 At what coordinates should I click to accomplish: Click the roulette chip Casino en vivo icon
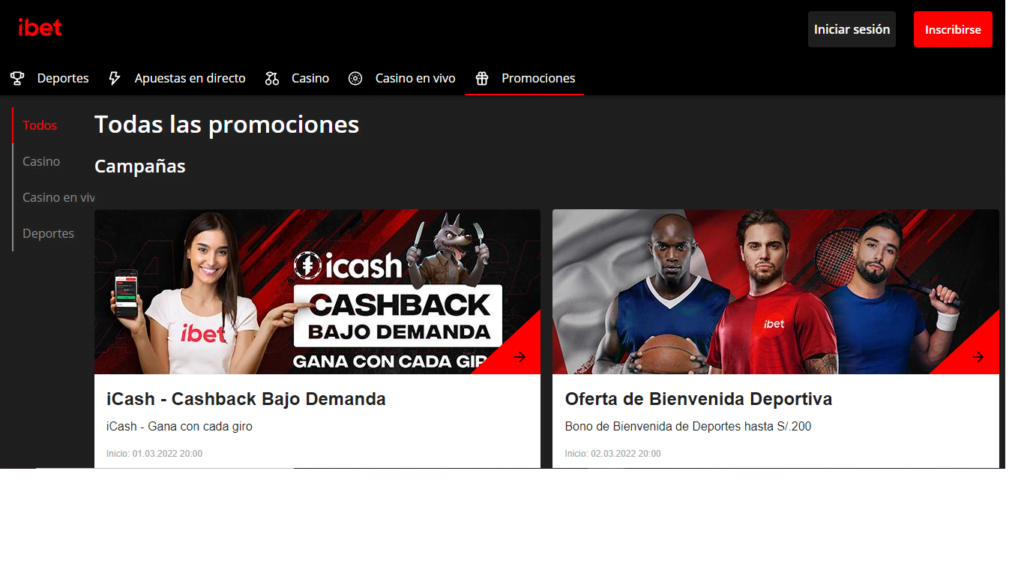(355, 78)
